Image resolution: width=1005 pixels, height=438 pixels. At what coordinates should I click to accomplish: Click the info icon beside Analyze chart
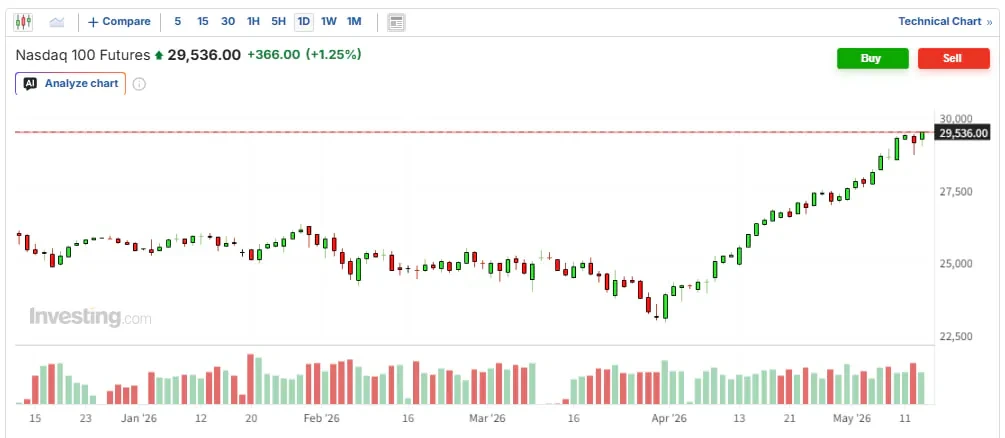tap(139, 84)
